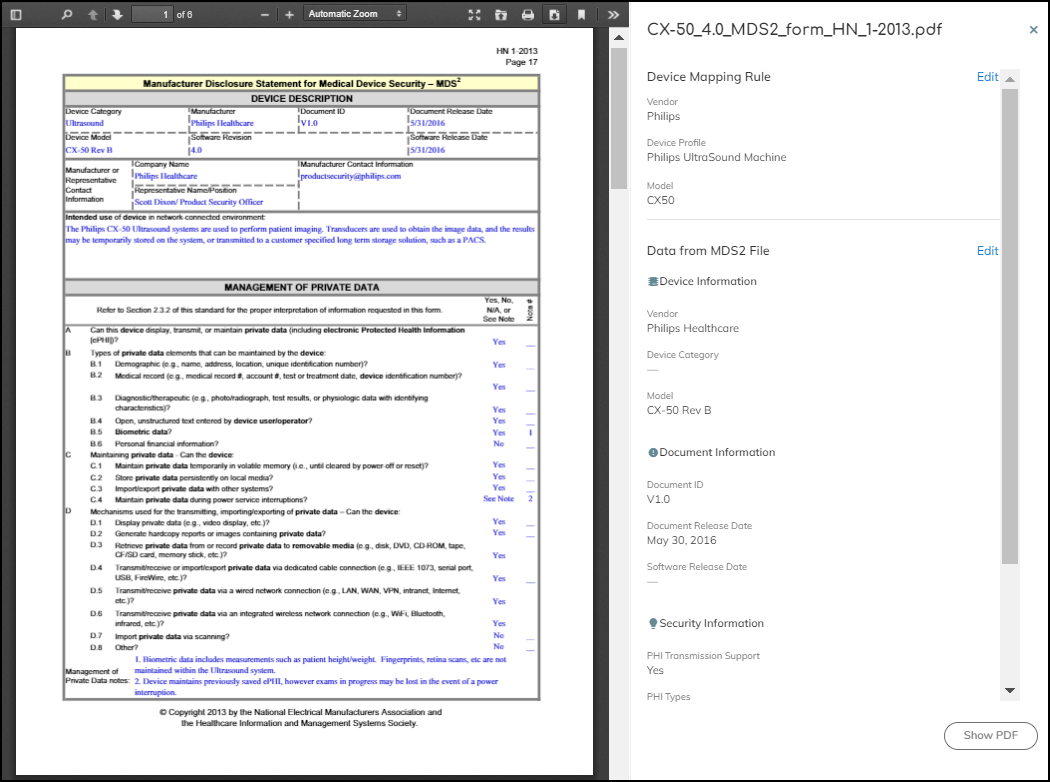Edit the Data from MDS2 File
The image size is (1050, 782).
(x=987, y=251)
